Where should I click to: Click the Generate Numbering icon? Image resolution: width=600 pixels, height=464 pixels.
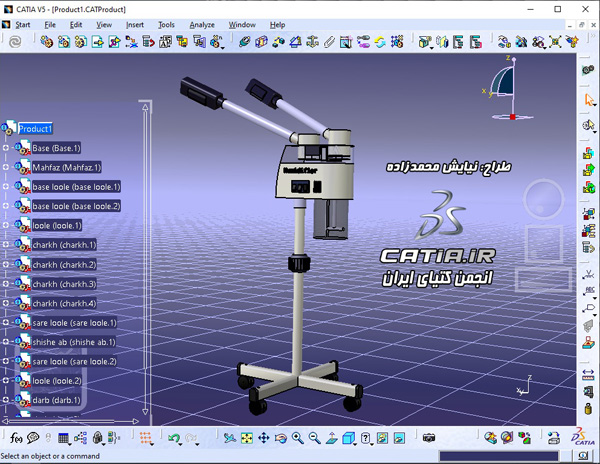[165, 42]
